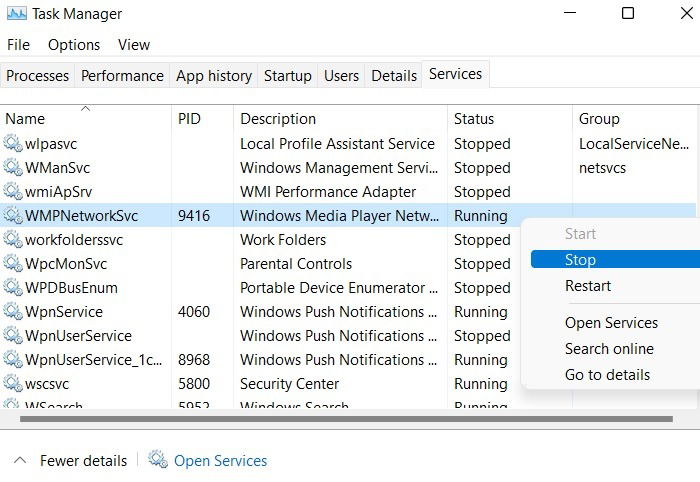Maximize the Task Manager window
Viewport: 700px width, 482px height.
(628, 13)
